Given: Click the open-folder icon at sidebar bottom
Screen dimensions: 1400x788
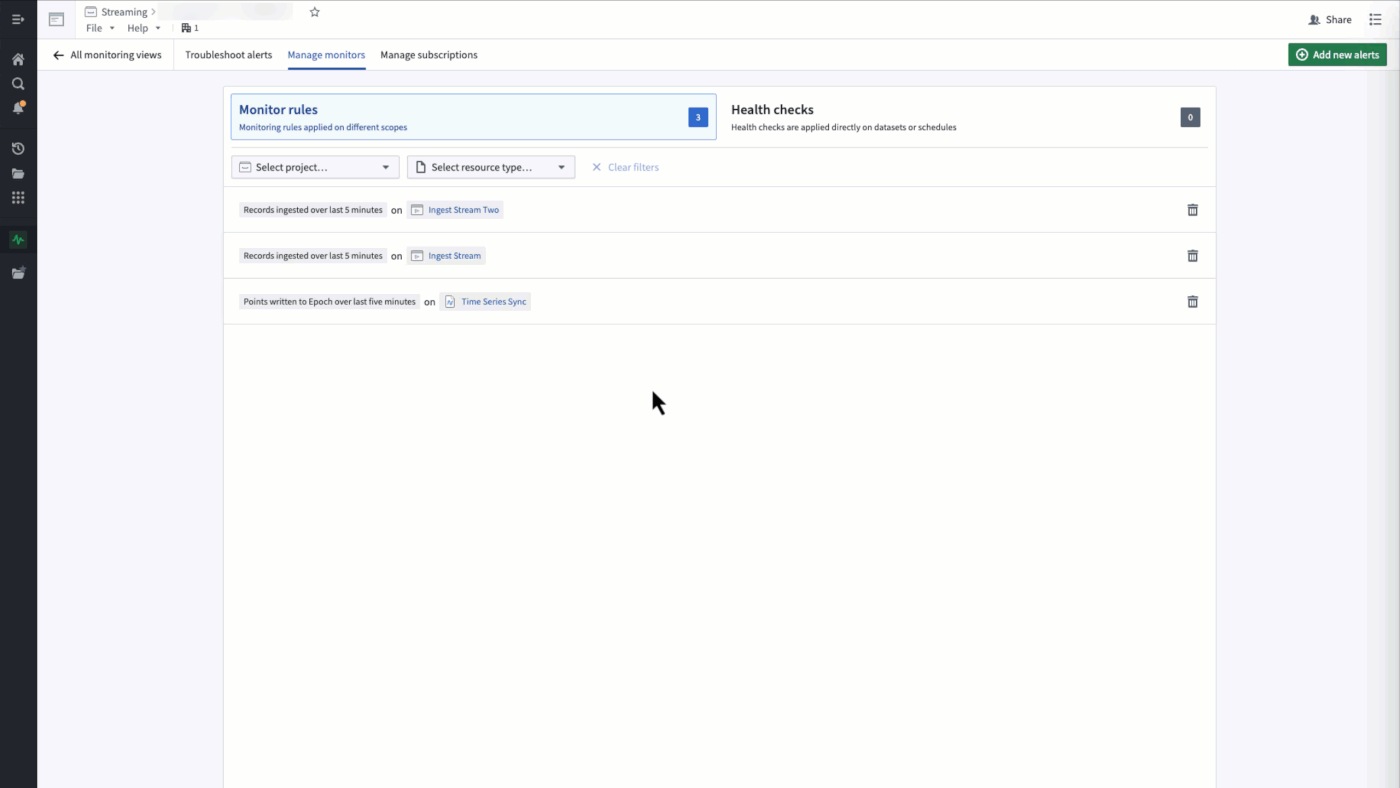Looking at the screenshot, I should [x=18, y=273].
